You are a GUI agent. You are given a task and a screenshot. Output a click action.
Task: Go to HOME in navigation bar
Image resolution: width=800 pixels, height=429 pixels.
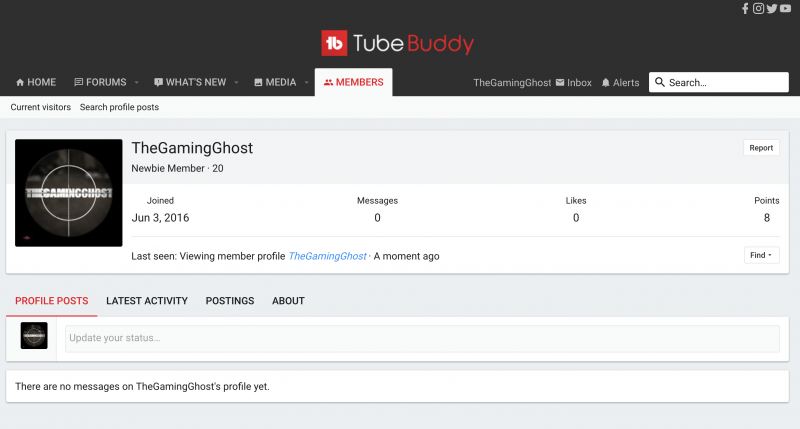coord(34,82)
